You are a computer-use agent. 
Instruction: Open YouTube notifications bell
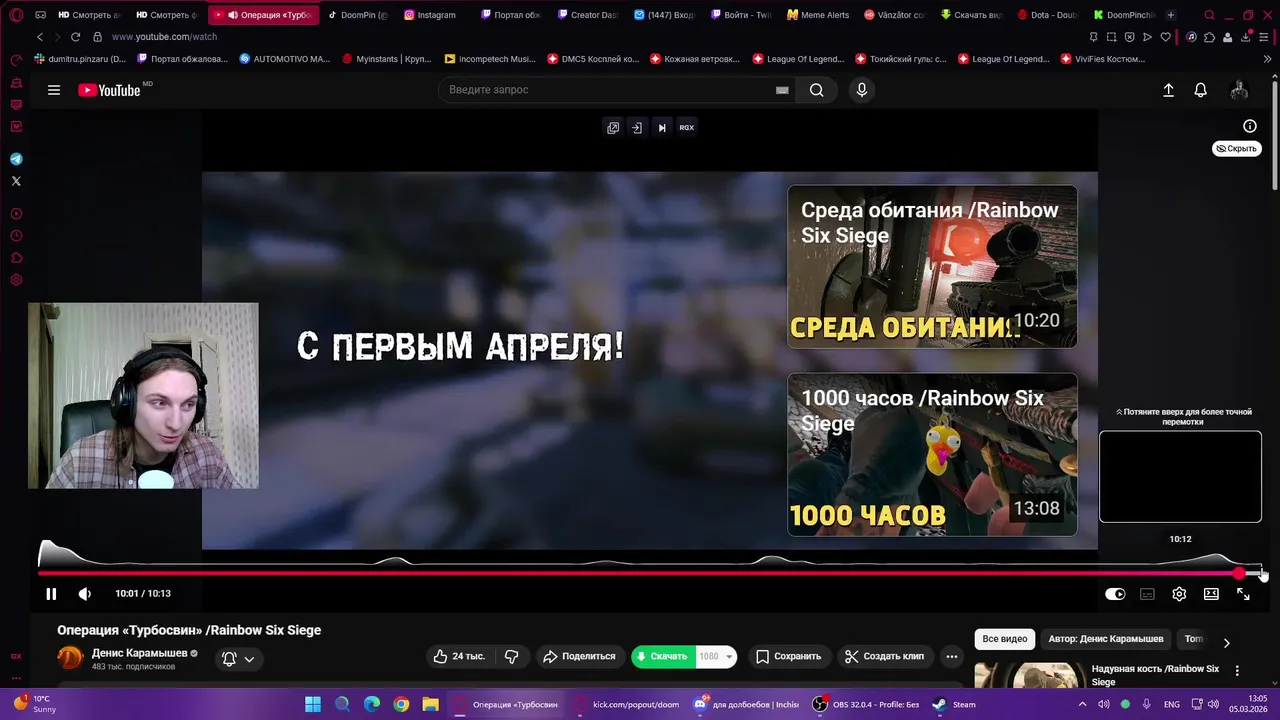(x=1201, y=90)
